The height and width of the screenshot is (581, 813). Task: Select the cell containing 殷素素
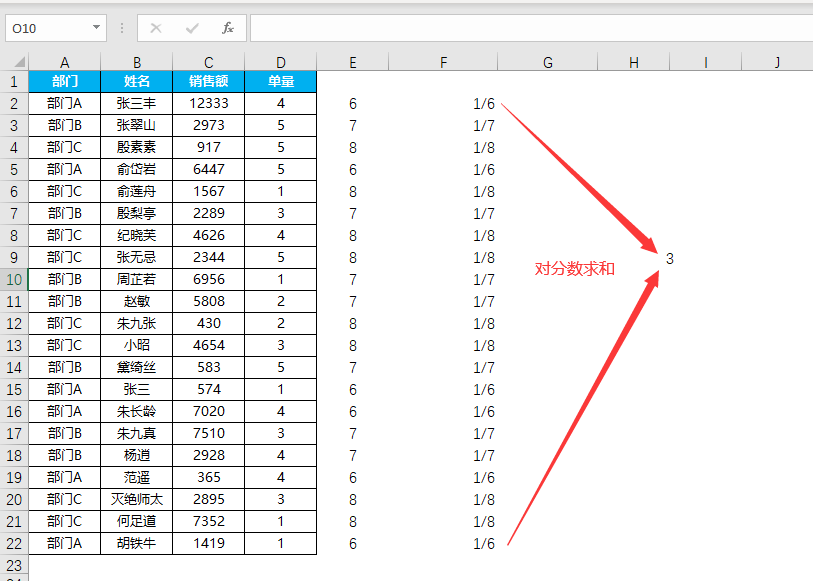(x=136, y=147)
